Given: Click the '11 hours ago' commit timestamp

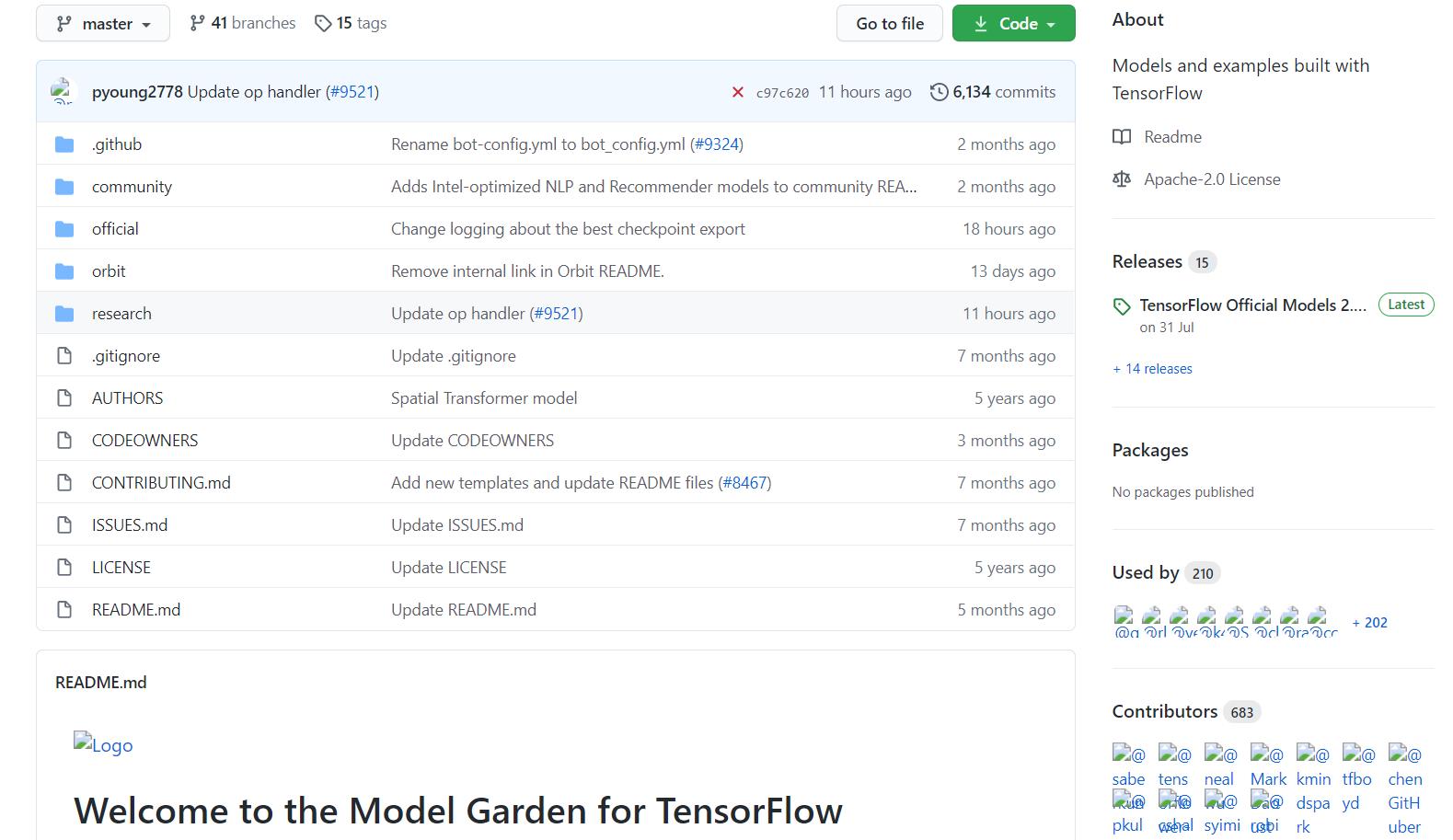Looking at the screenshot, I should click(x=865, y=92).
